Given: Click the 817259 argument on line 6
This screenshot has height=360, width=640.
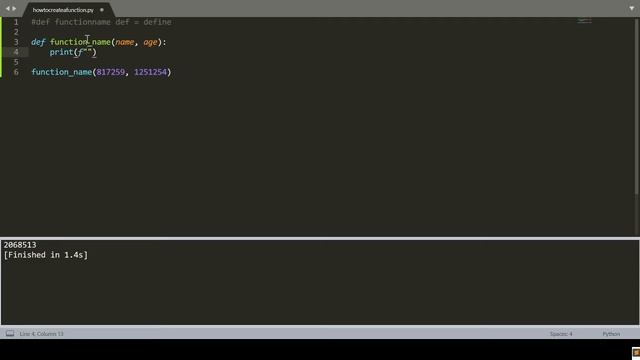Looking at the screenshot, I should coord(111,72).
